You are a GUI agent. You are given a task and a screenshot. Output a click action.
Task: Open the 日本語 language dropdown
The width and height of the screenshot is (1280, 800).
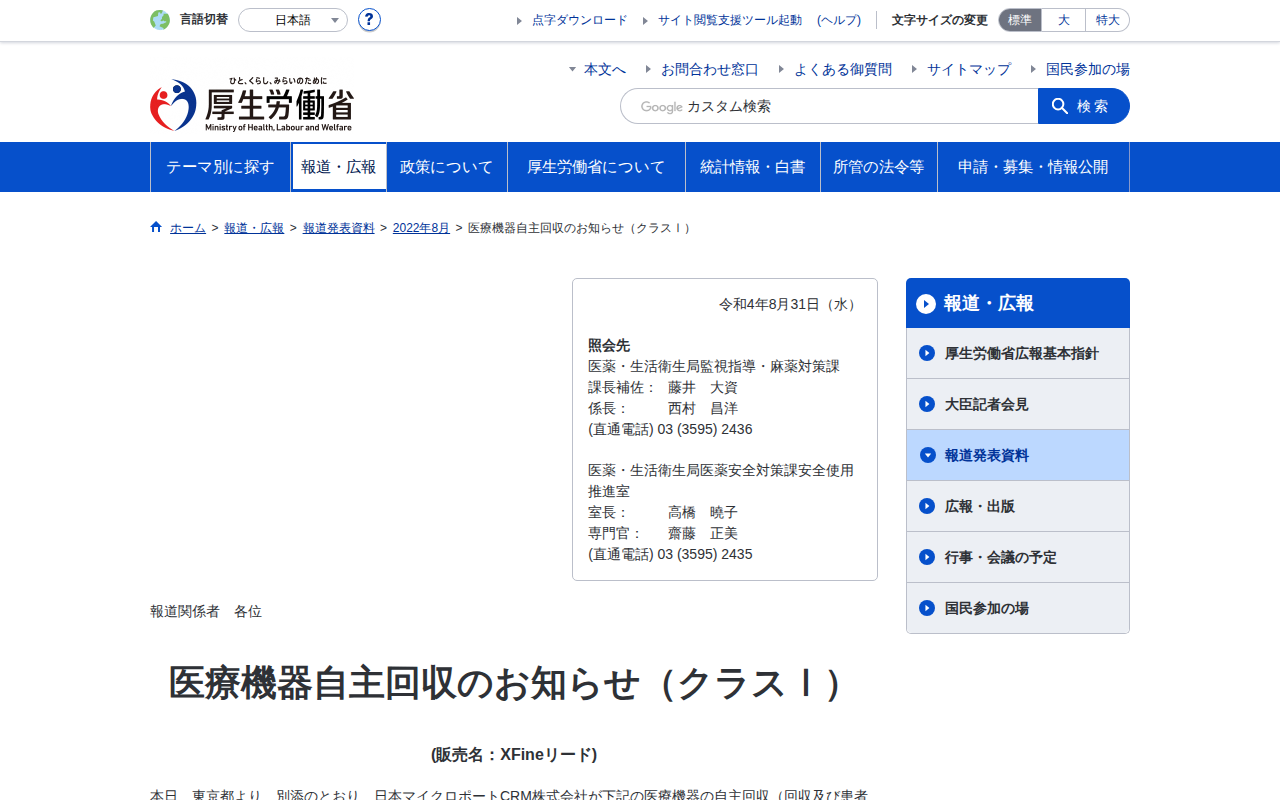pos(293,20)
